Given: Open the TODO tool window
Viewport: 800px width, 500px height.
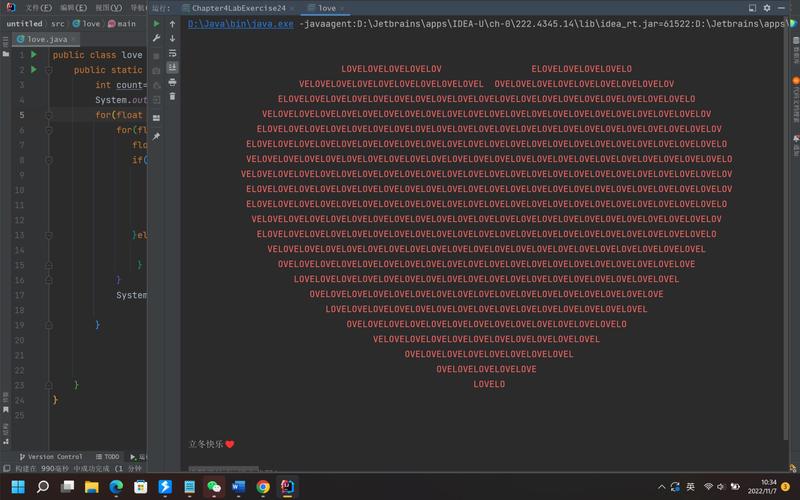Looking at the screenshot, I should click(x=107, y=456).
